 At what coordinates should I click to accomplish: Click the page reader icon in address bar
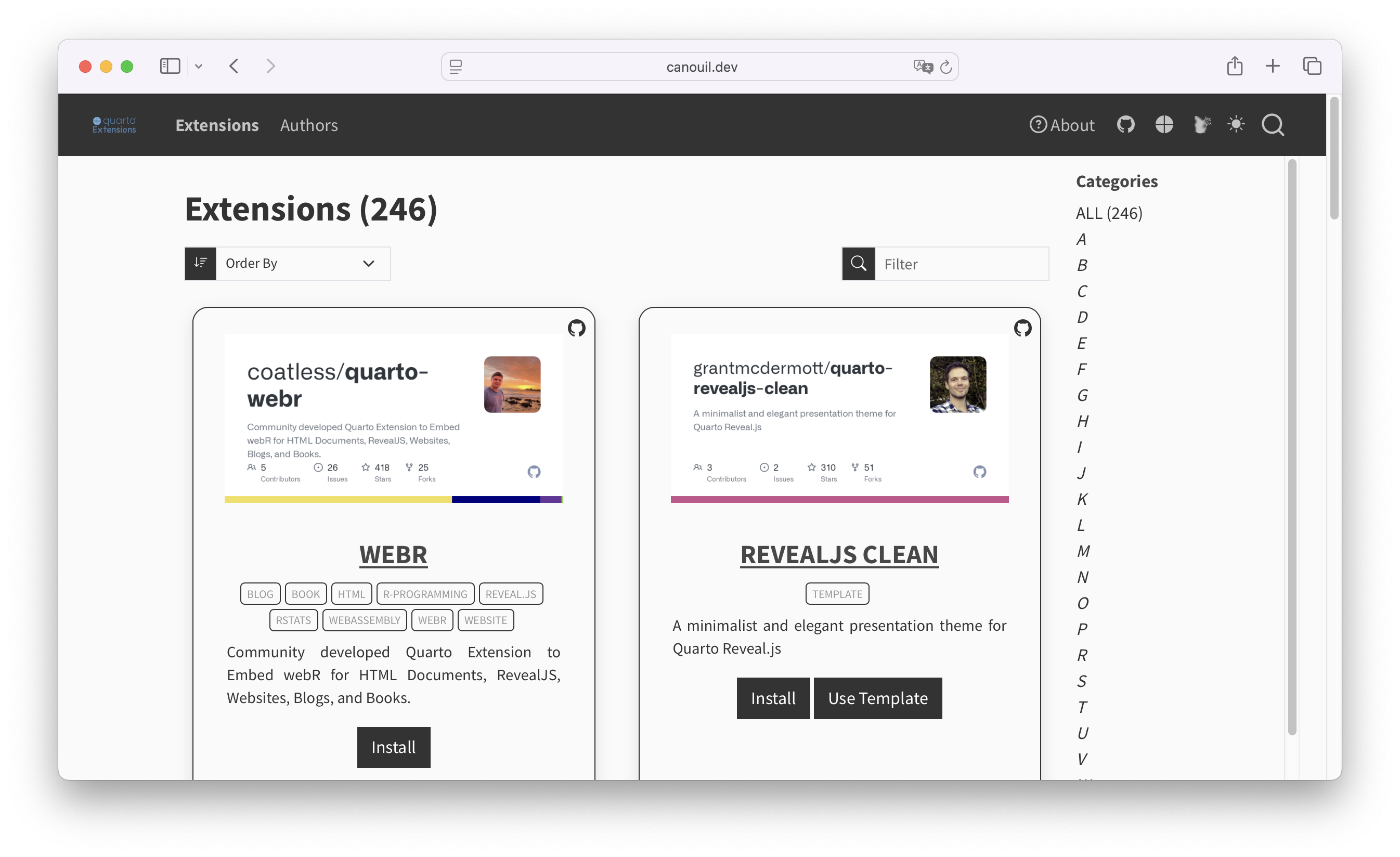tap(456, 67)
